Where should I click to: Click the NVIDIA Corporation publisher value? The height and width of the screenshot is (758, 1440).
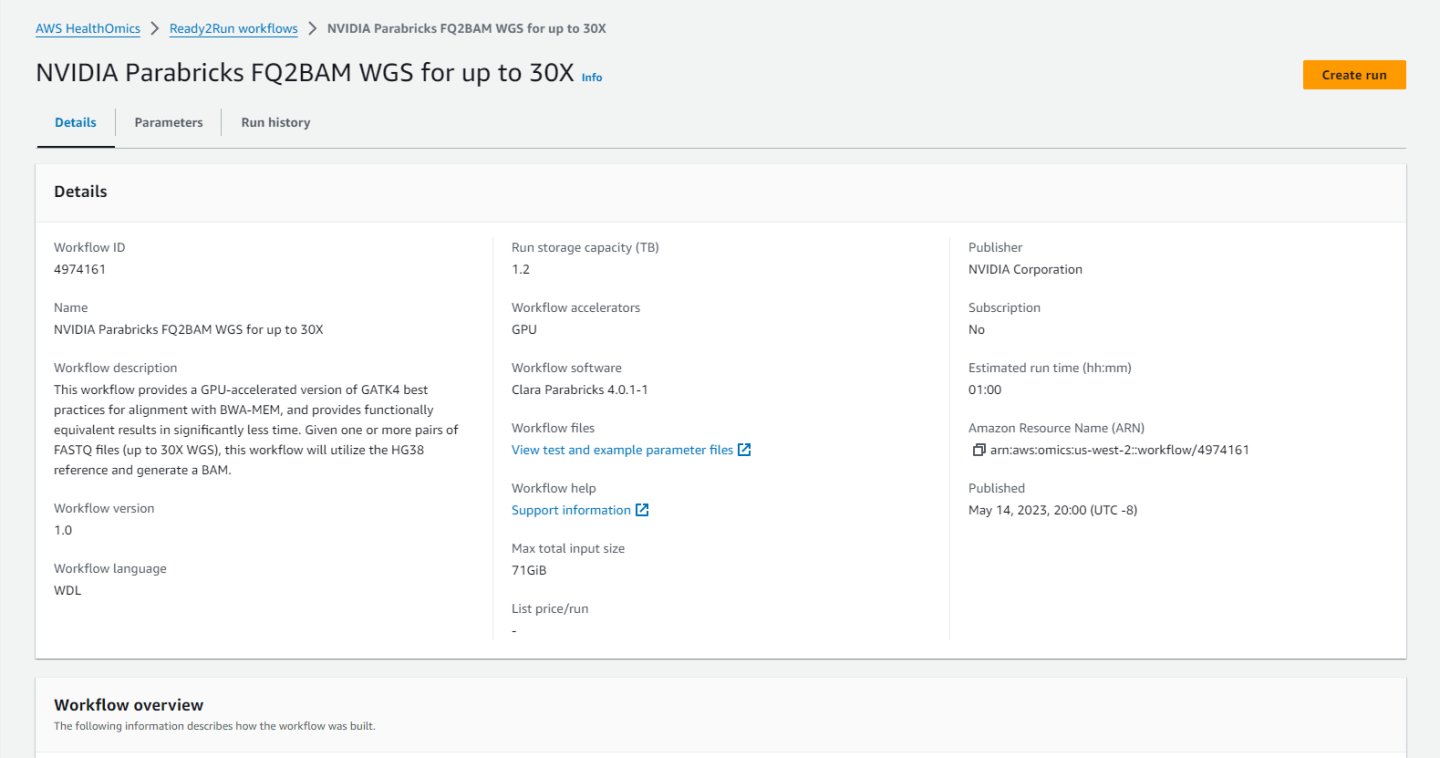coord(1025,269)
